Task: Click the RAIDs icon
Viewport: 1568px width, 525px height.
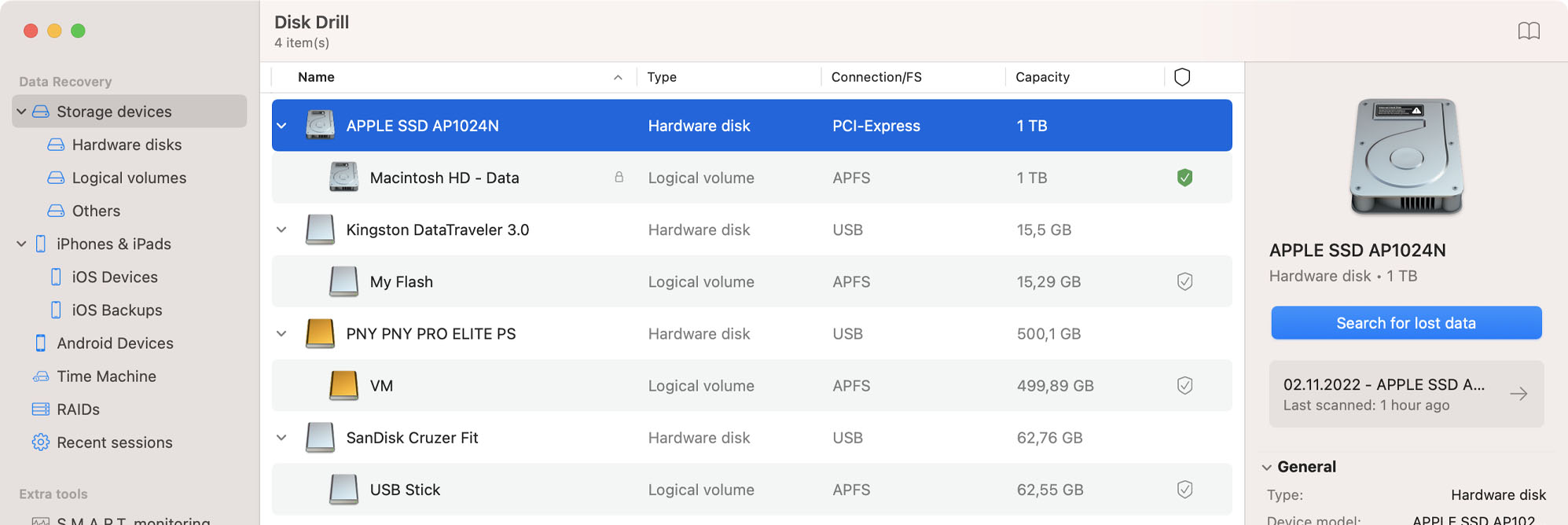Action: 41,409
